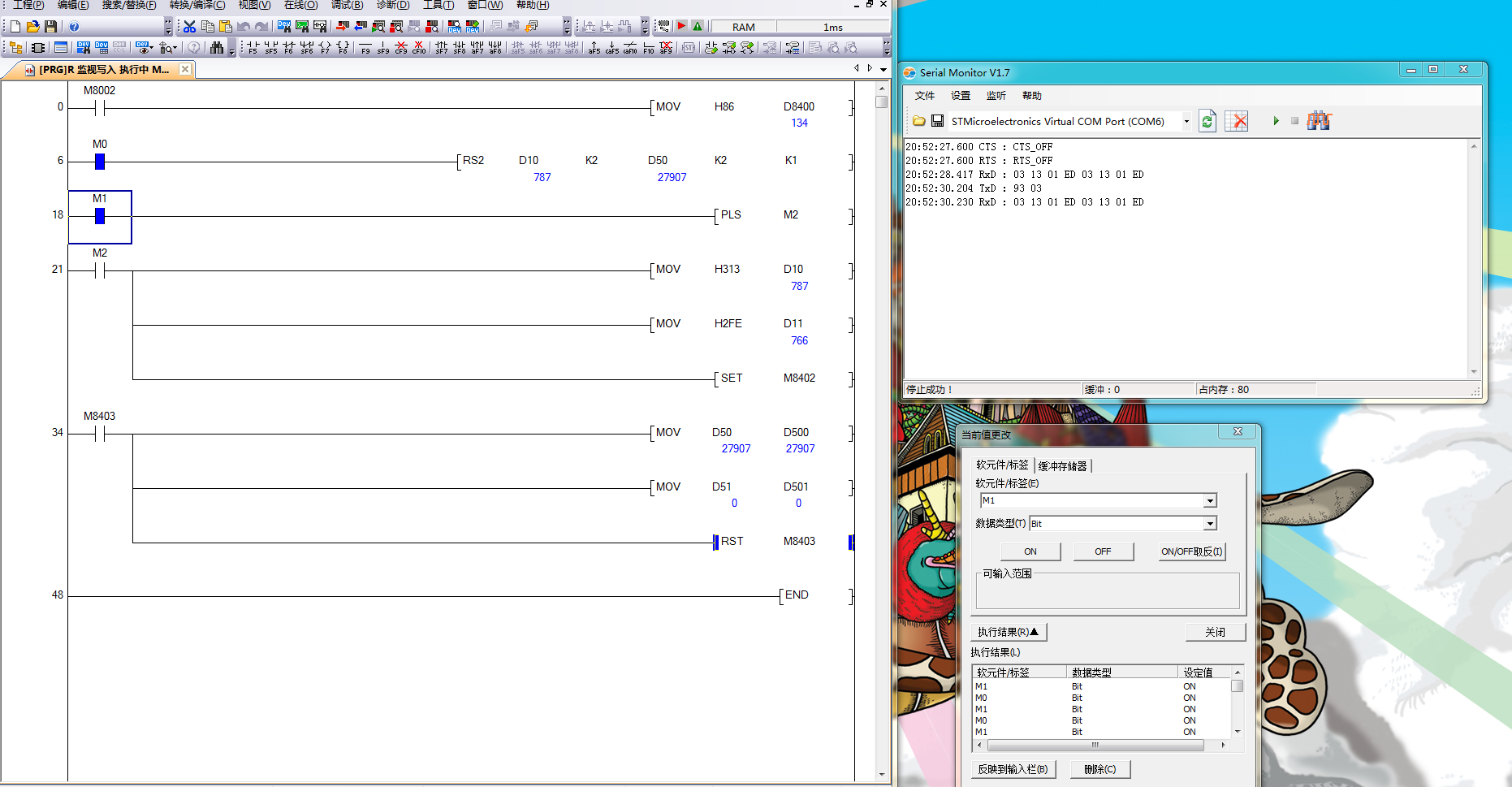The width and height of the screenshot is (1512, 787).
Task: Expand the 软元件/标签 device dropdown
Action: (x=1210, y=501)
